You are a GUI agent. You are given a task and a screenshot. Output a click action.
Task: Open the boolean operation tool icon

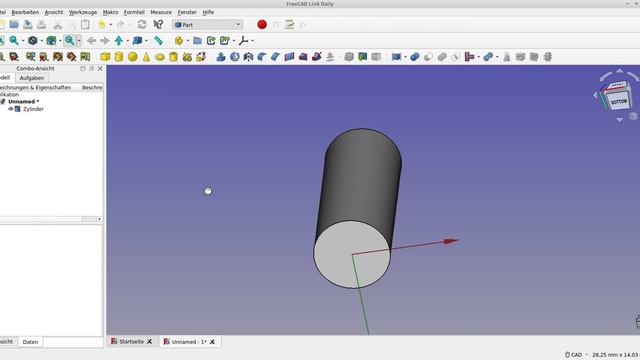click(415, 57)
